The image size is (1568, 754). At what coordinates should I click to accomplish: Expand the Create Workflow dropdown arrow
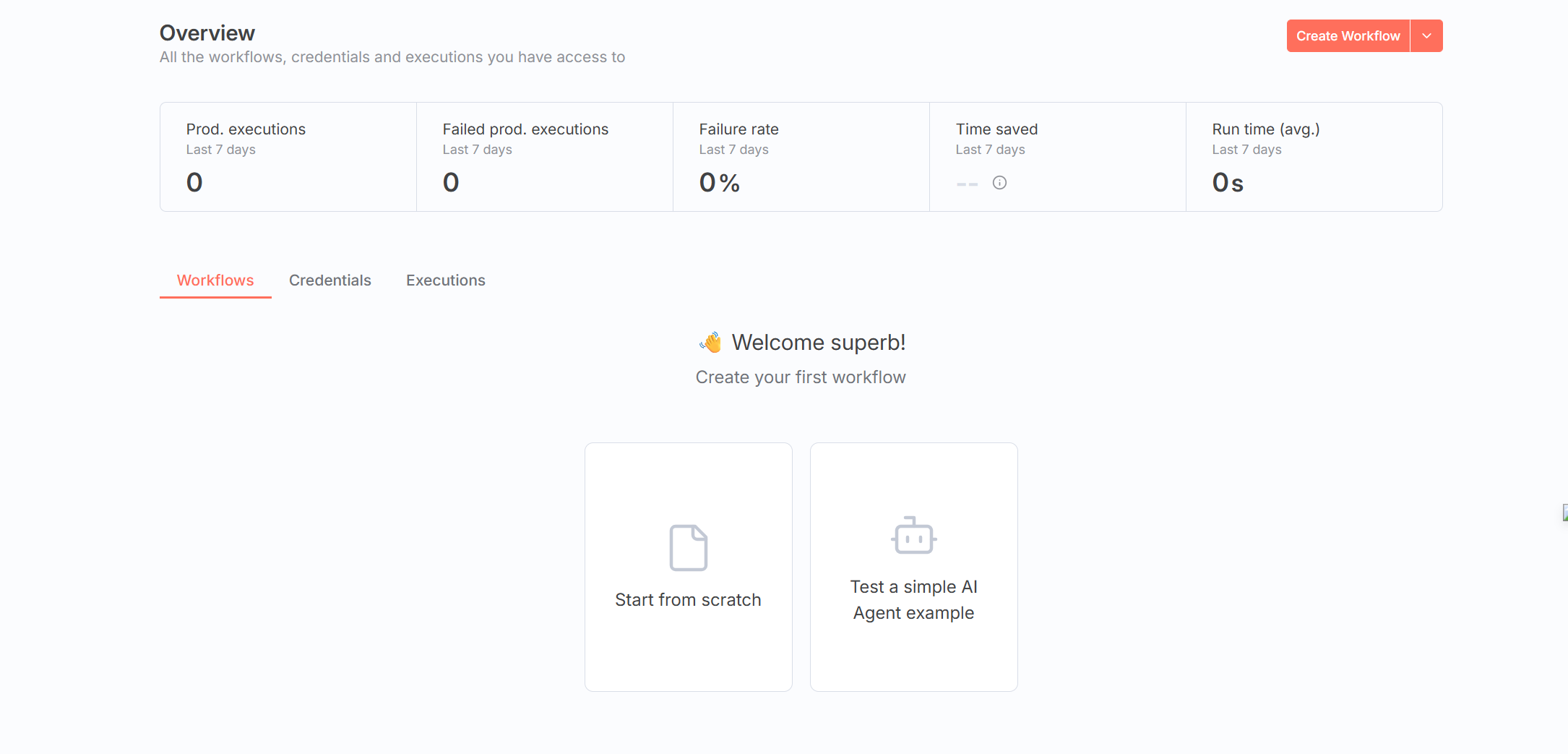click(x=1426, y=36)
